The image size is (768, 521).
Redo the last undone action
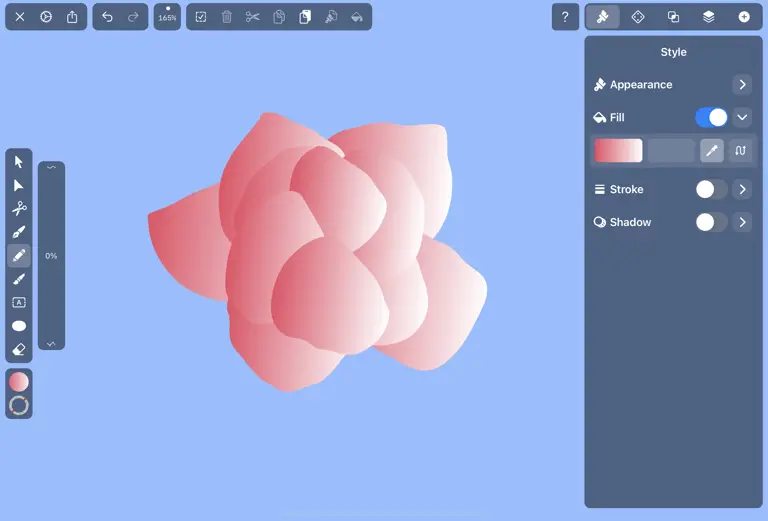[133, 17]
